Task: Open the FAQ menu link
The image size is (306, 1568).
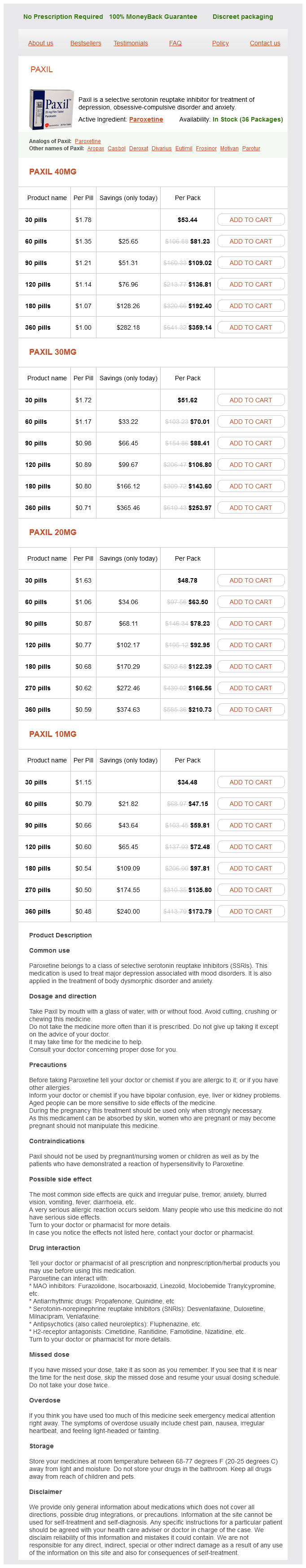Action: click(x=175, y=43)
